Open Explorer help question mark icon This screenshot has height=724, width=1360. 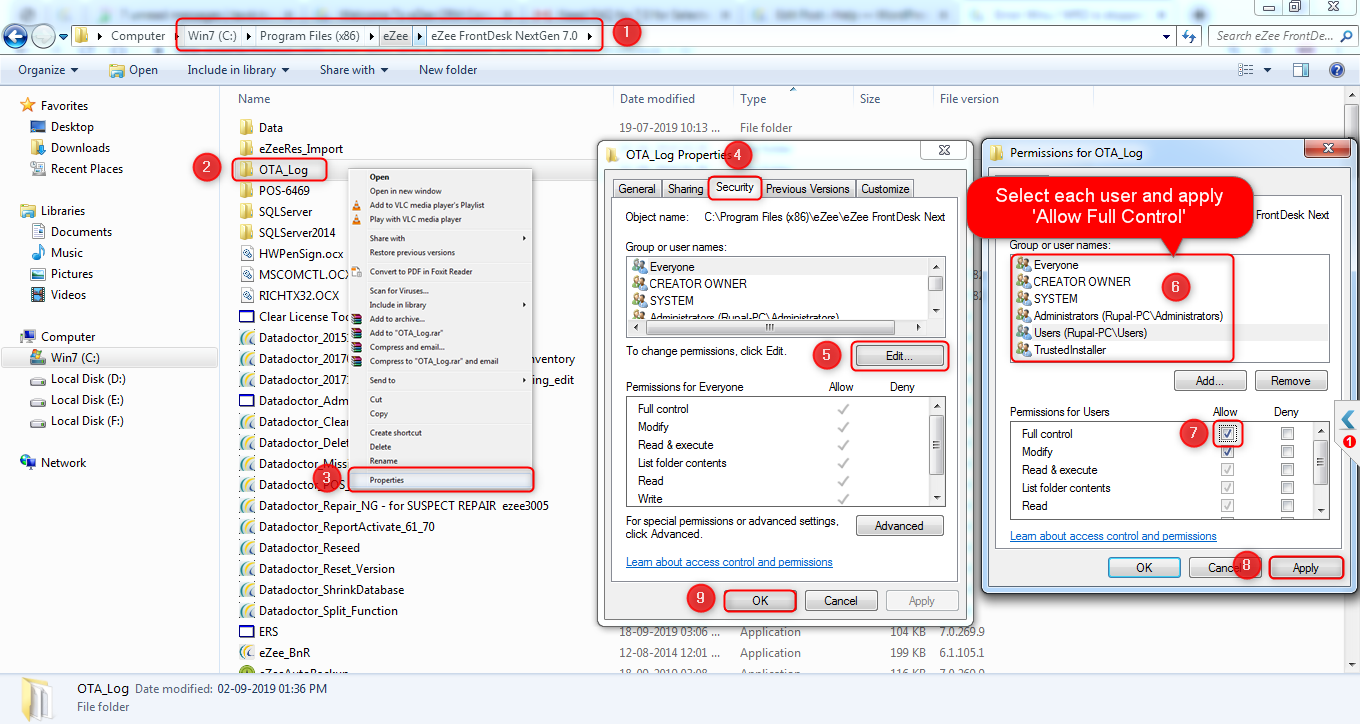click(1336, 70)
